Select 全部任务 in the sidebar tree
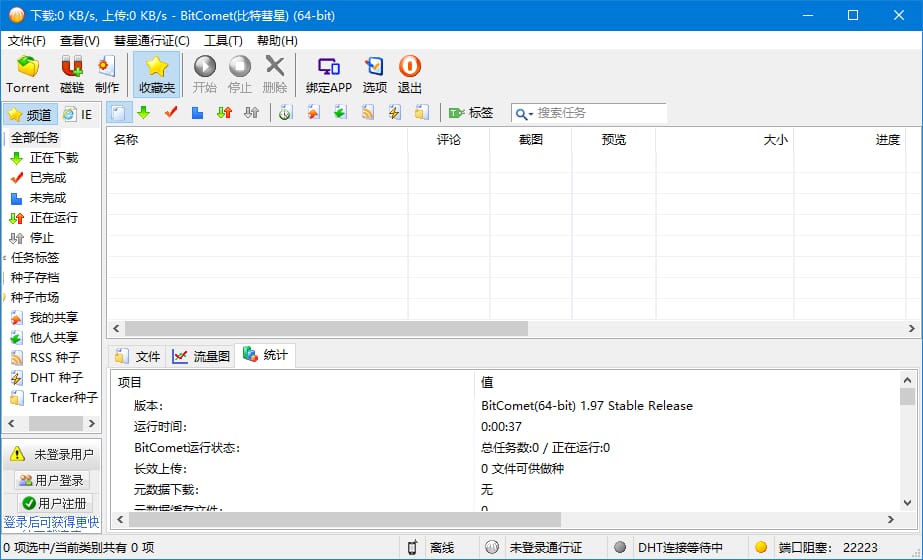Viewport: 923px width, 560px height. coord(35,138)
